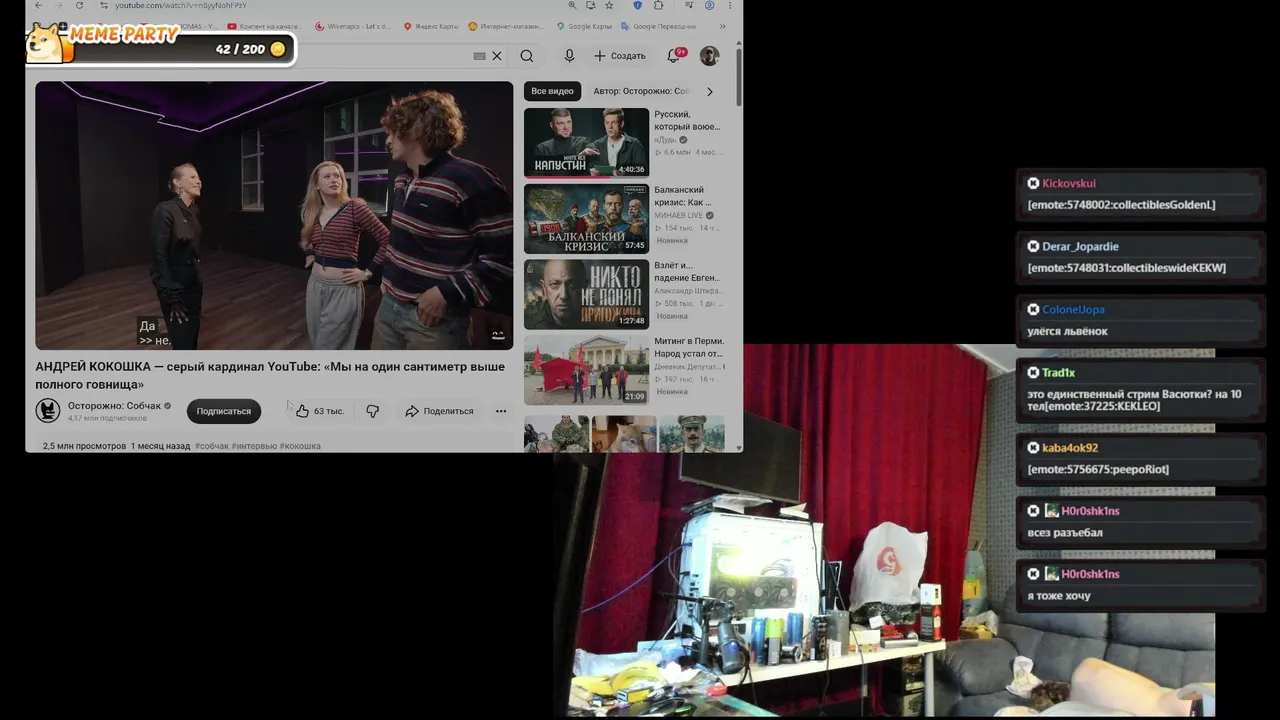Click the 2,5 млн просмотров view count
Image resolution: width=1280 pixels, height=720 pixels.
point(84,446)
